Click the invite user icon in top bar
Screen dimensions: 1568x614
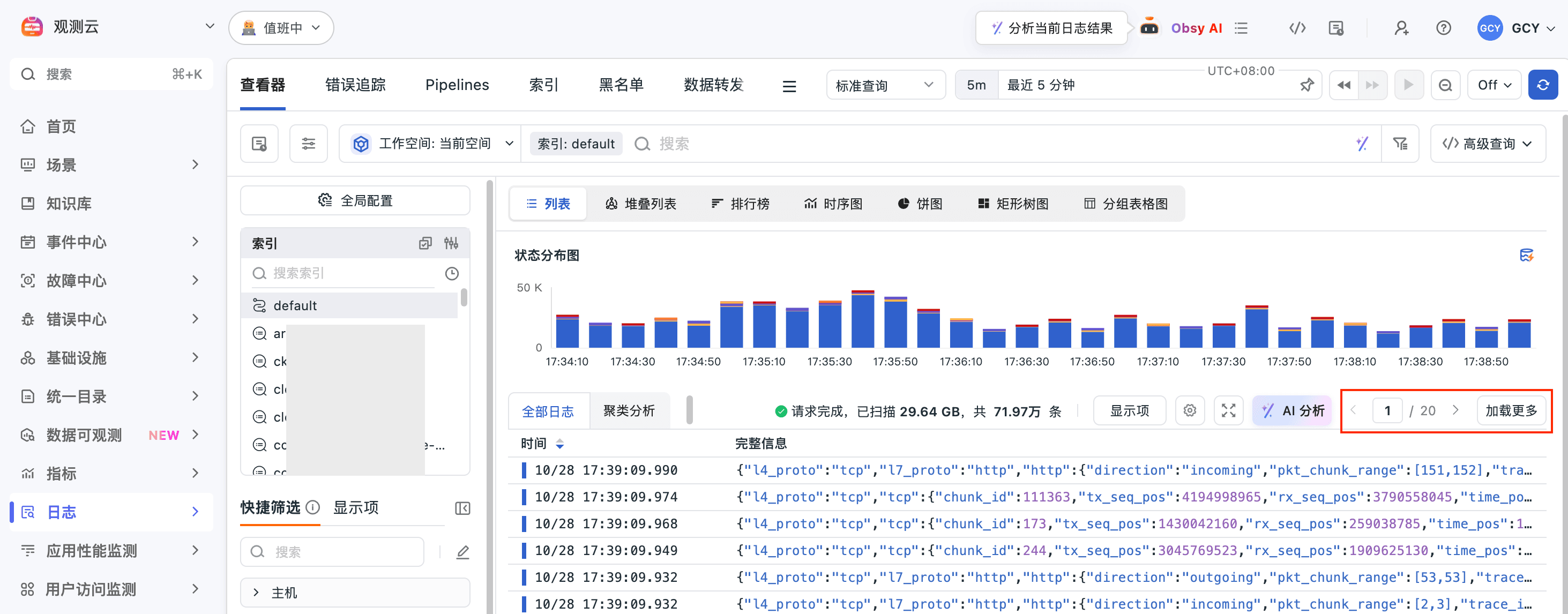pos(1401,28)
